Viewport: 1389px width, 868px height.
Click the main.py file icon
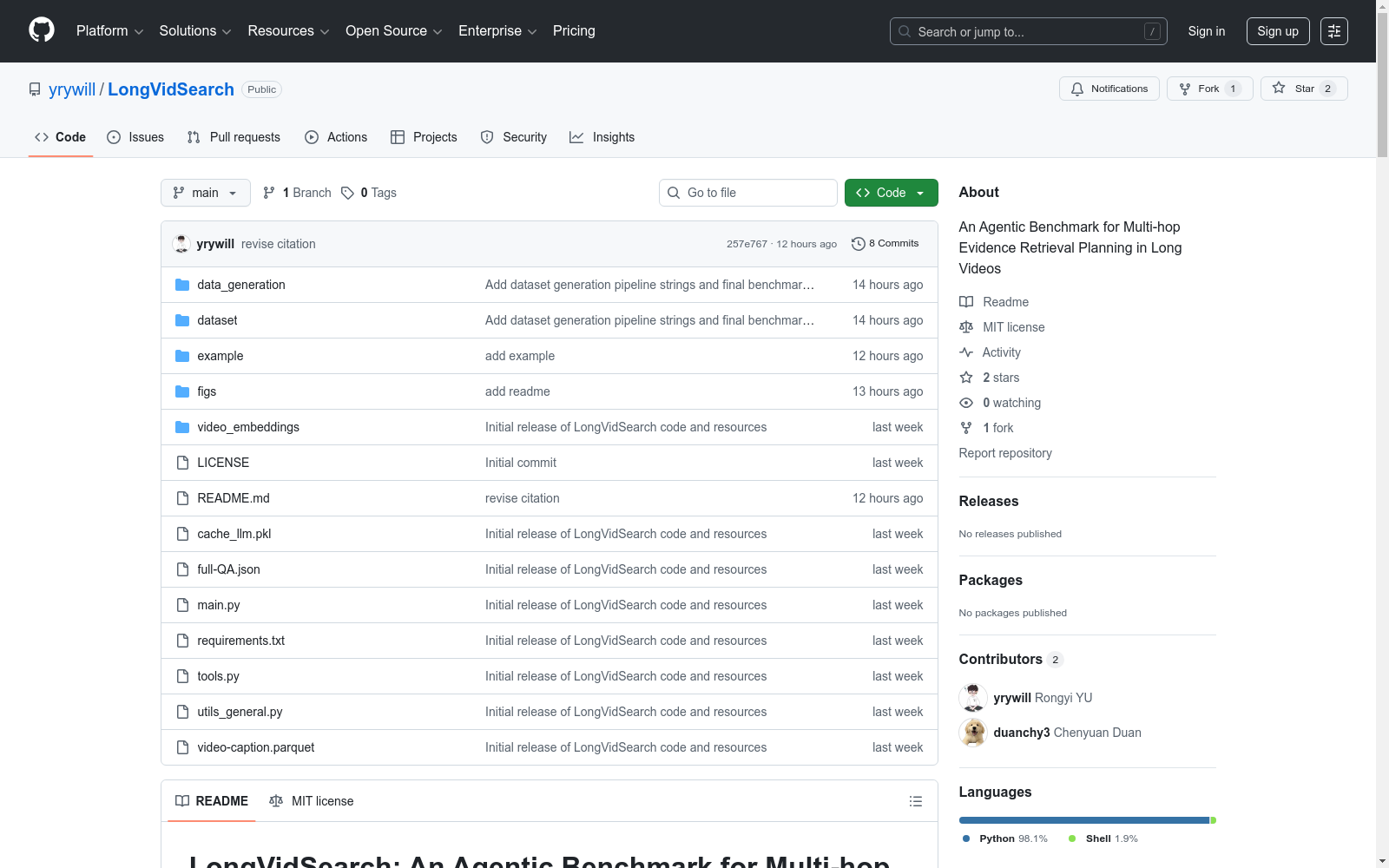(x=182, y=605)
